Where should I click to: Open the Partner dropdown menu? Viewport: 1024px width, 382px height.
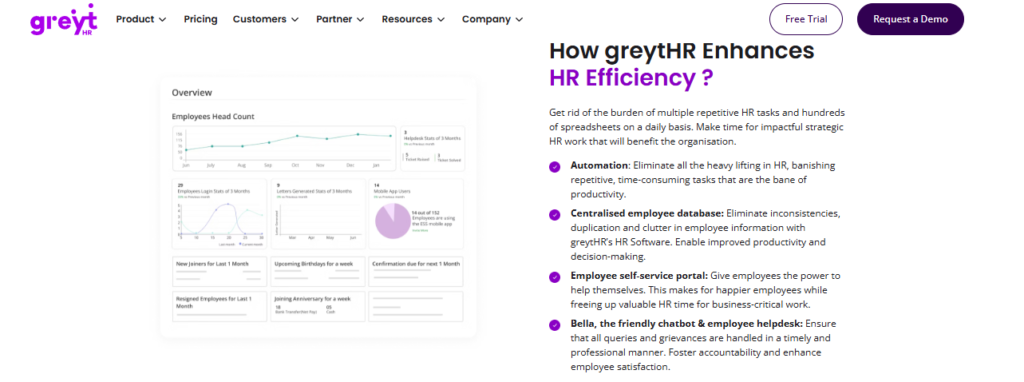[340, 20]
